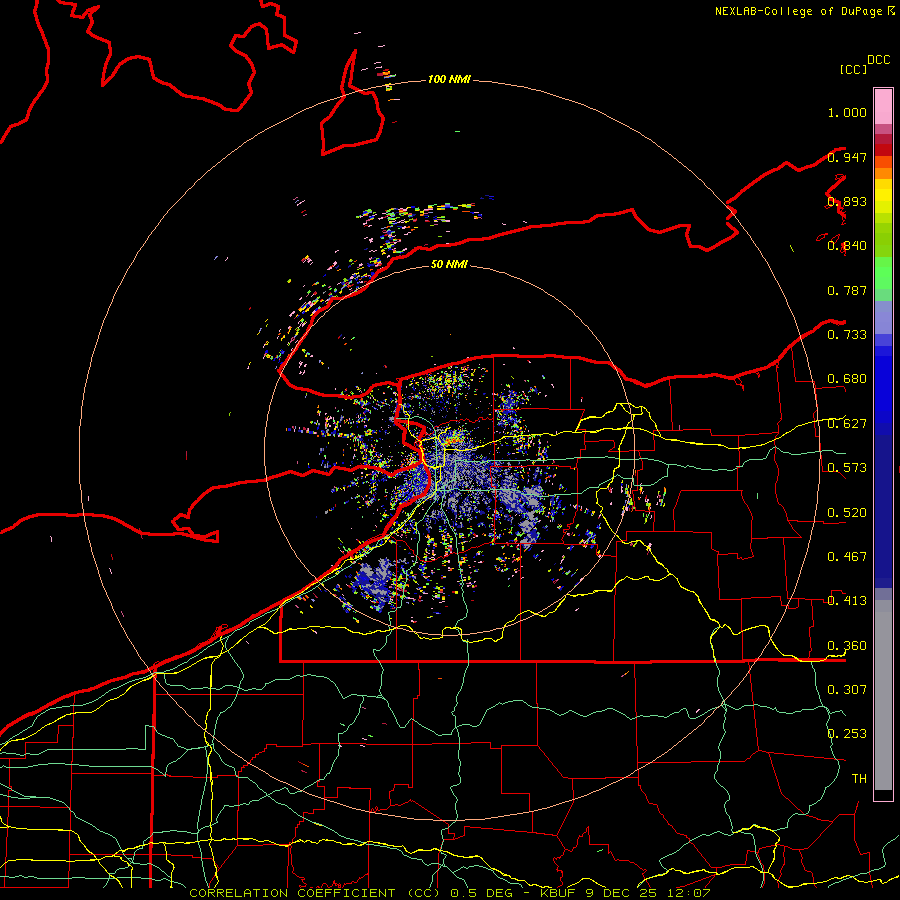Image resolution: width=900 pixels, height=900 pixels.
Task: Click the 0.680 legend value
Action: [x=847, y=379]
